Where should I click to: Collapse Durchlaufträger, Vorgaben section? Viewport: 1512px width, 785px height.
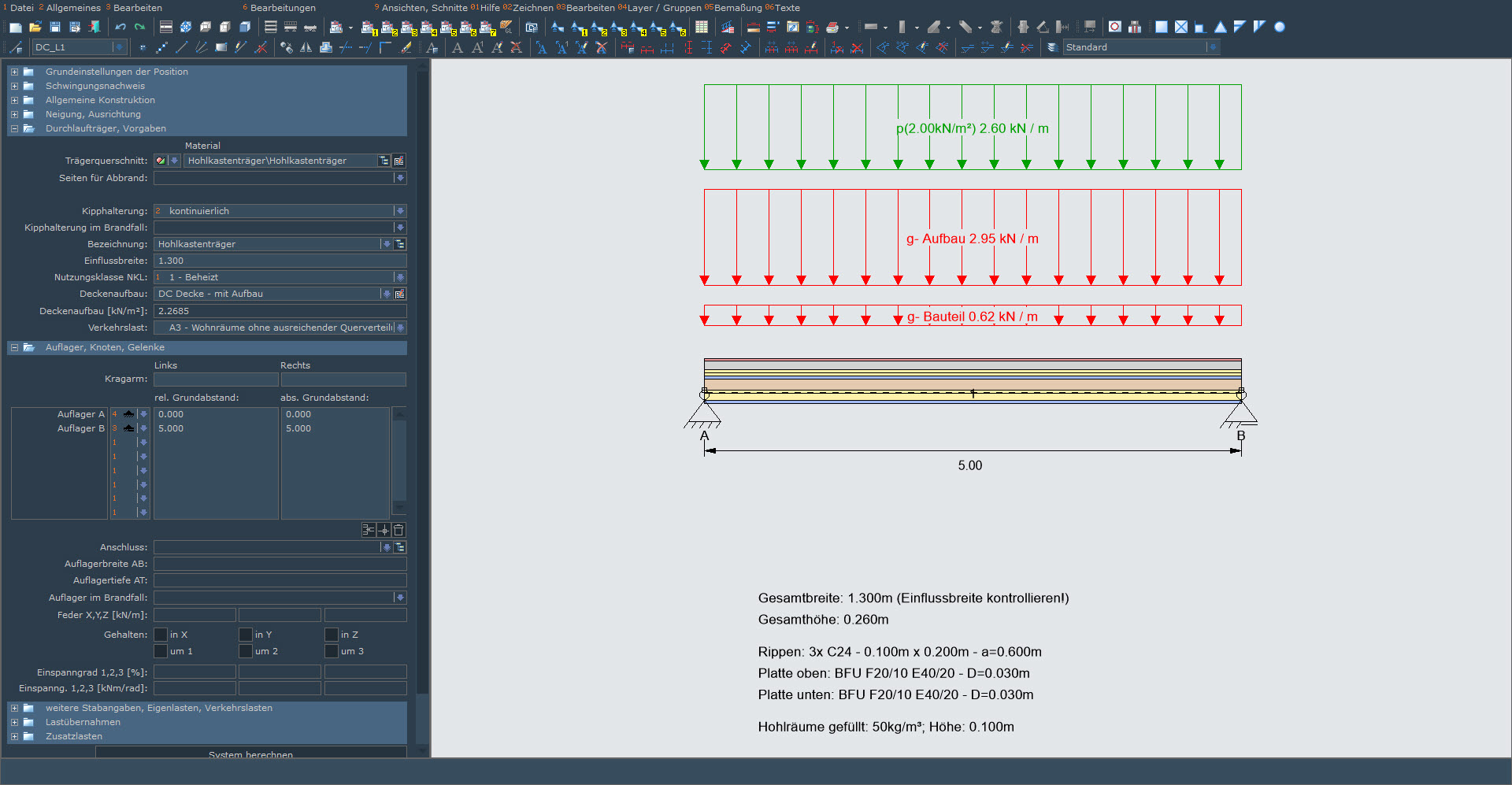pyautogui.click(x=14, y=128)
